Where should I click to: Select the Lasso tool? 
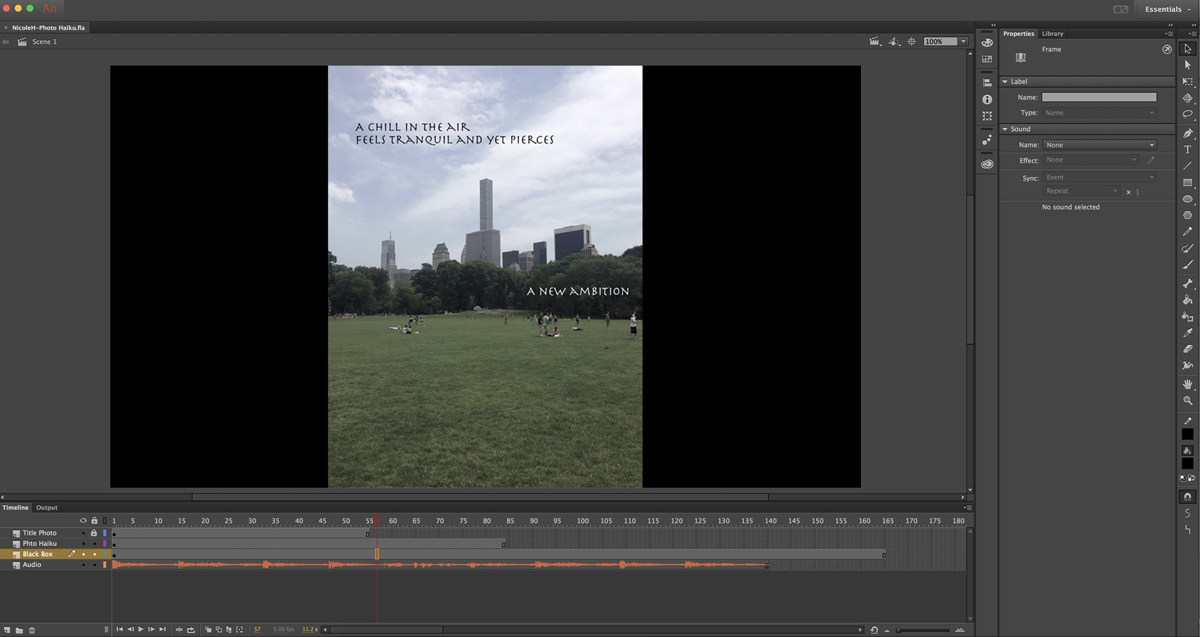tap(1187, 114)
